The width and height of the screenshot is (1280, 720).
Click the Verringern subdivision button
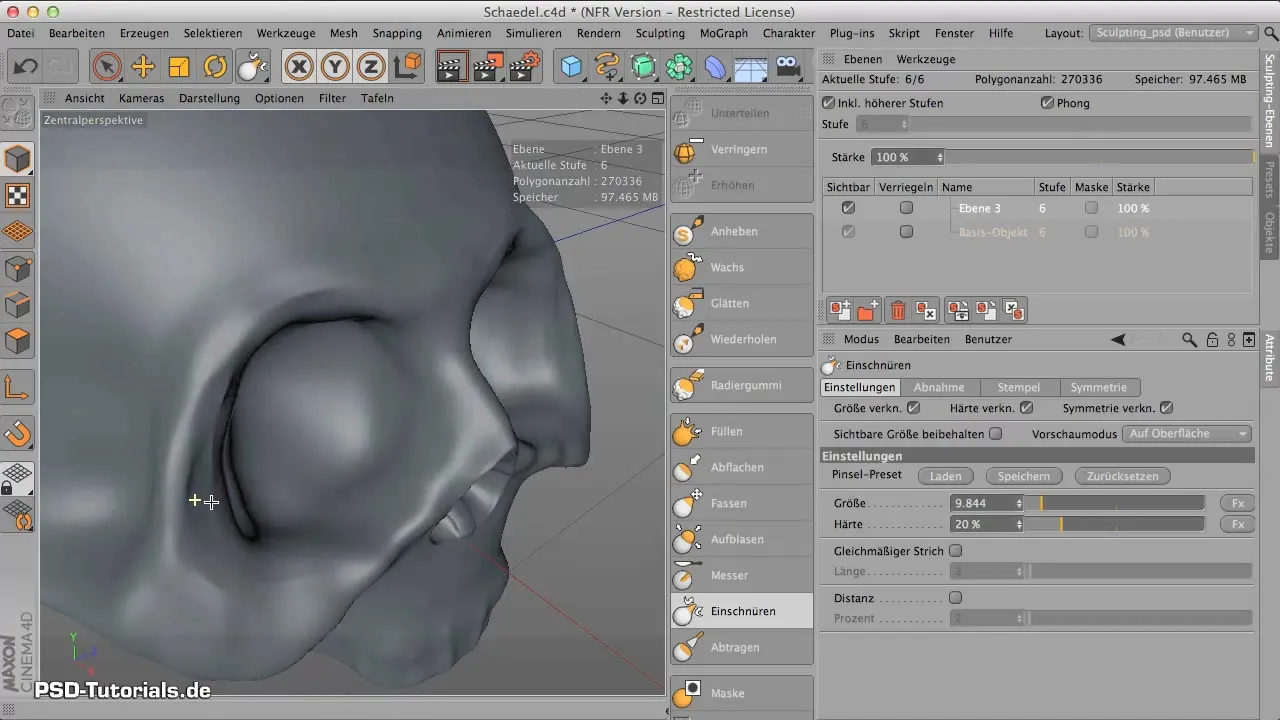click(x=741, y=149)
